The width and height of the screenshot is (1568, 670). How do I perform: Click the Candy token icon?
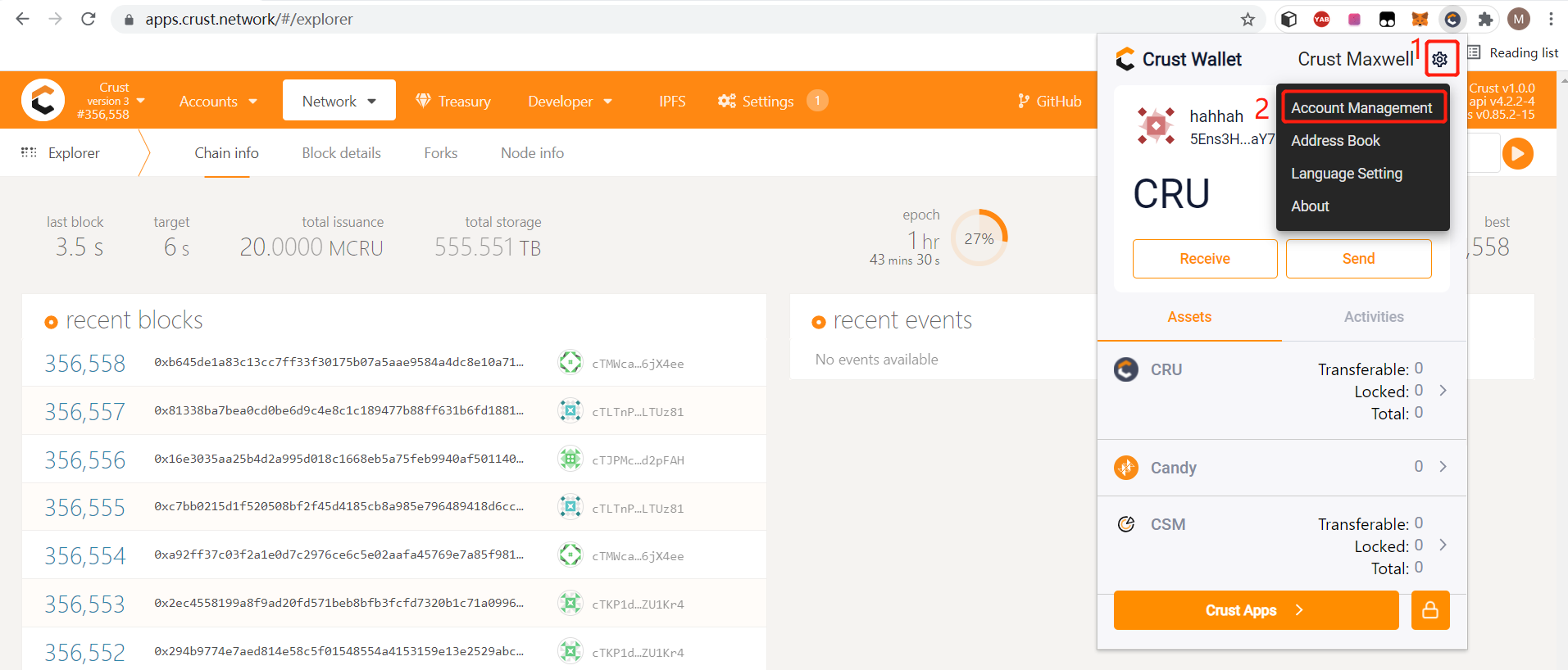(x=1126, y=468)
